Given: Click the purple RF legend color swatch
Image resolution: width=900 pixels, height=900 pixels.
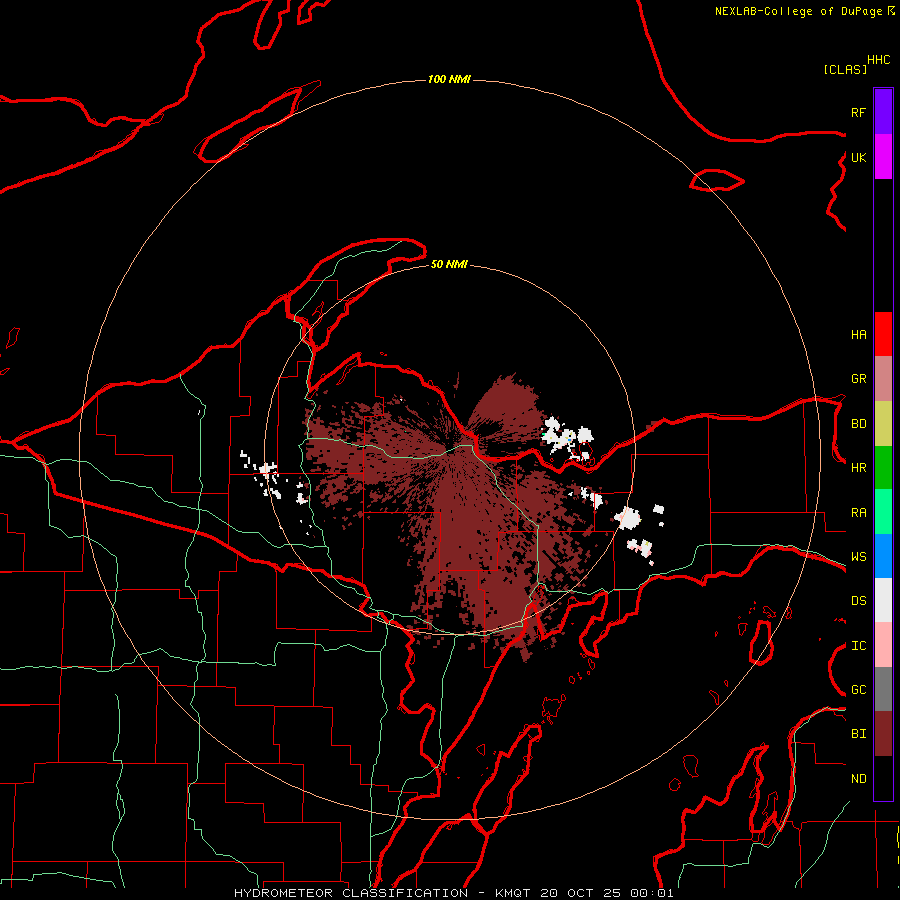Looking at the screenshot, I should coord(883,112).
